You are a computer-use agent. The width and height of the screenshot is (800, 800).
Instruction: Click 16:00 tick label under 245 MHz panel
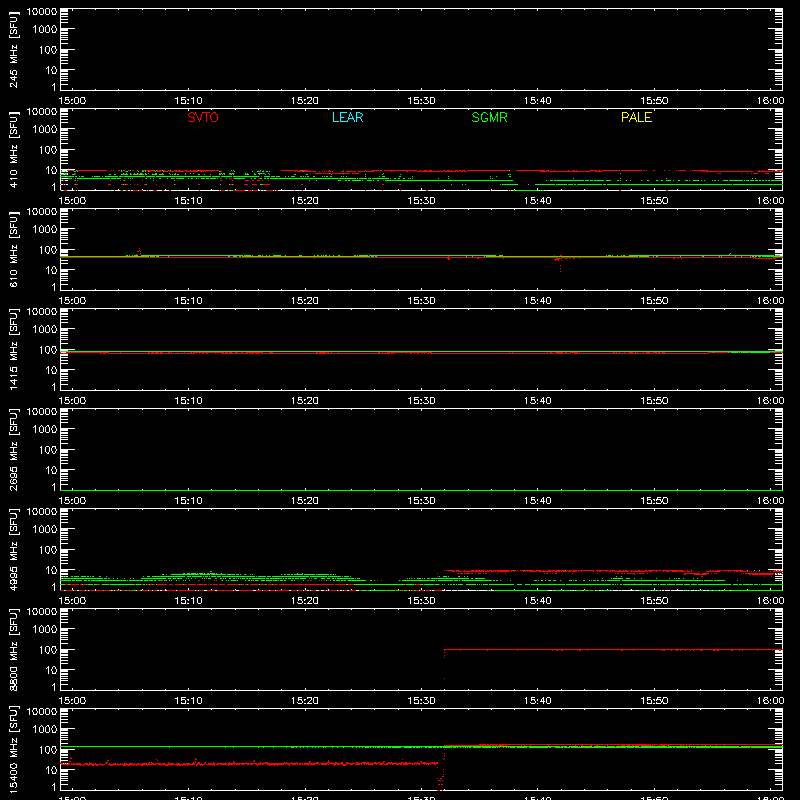pos(770,101)
